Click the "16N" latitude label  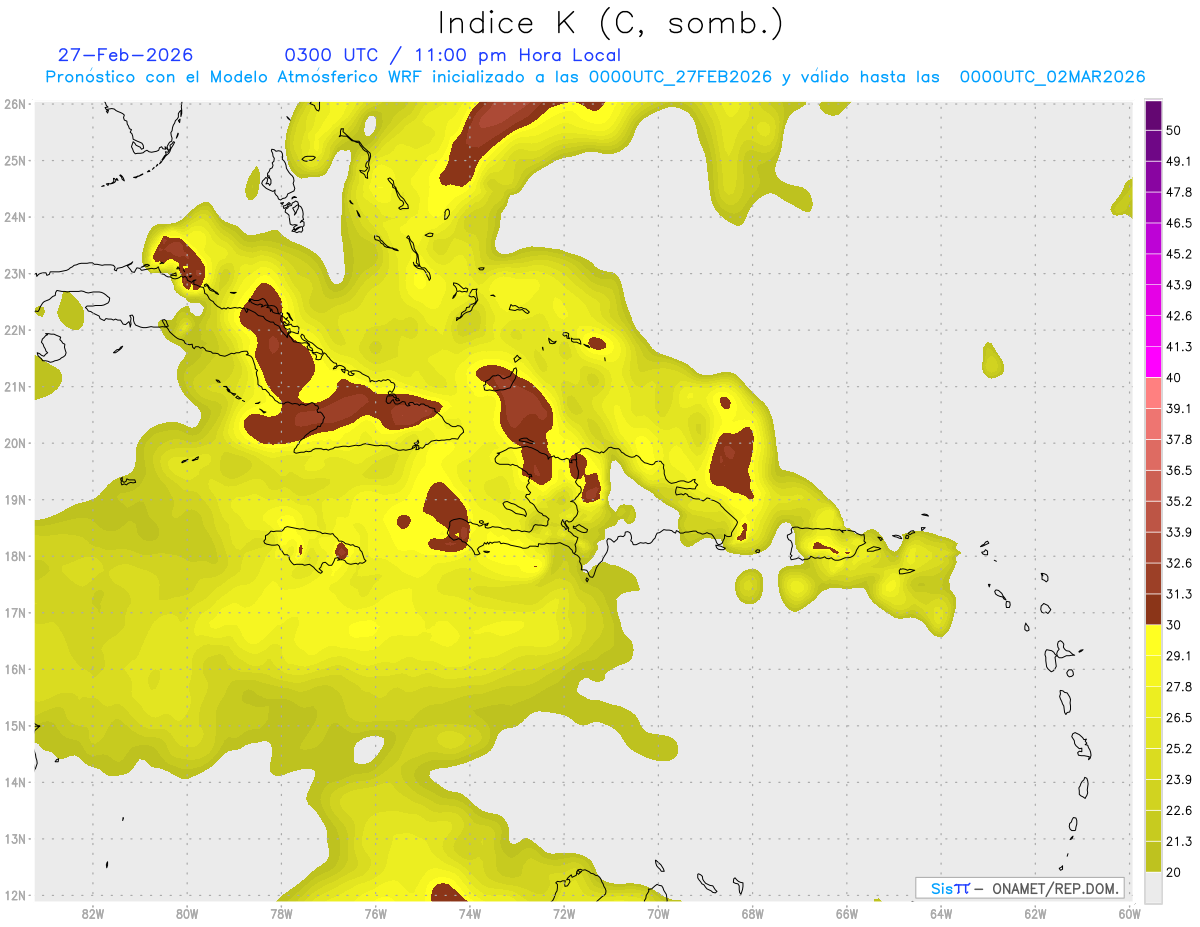(14, 669)
